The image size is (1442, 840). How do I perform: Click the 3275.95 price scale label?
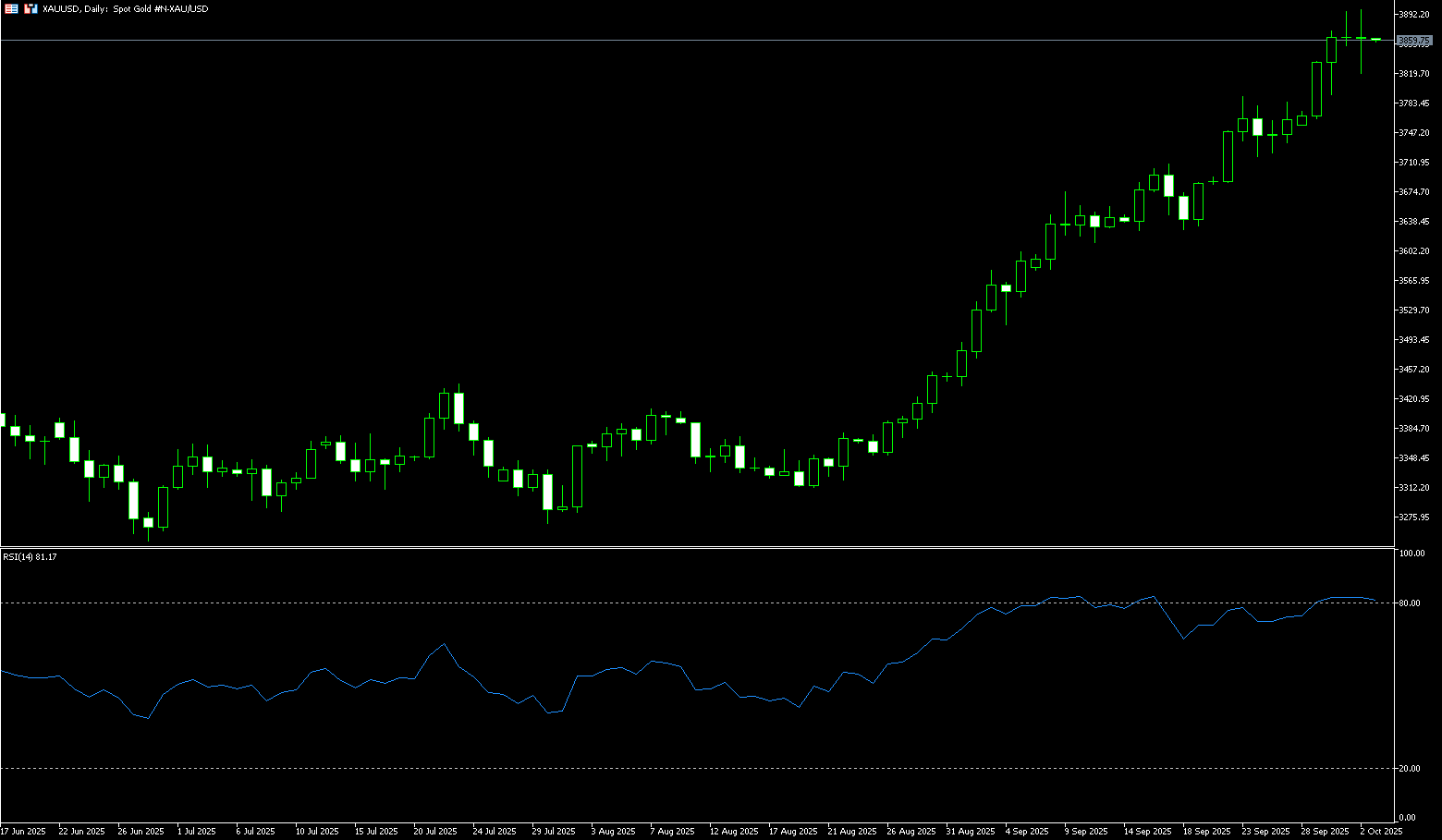point(1414,517)
